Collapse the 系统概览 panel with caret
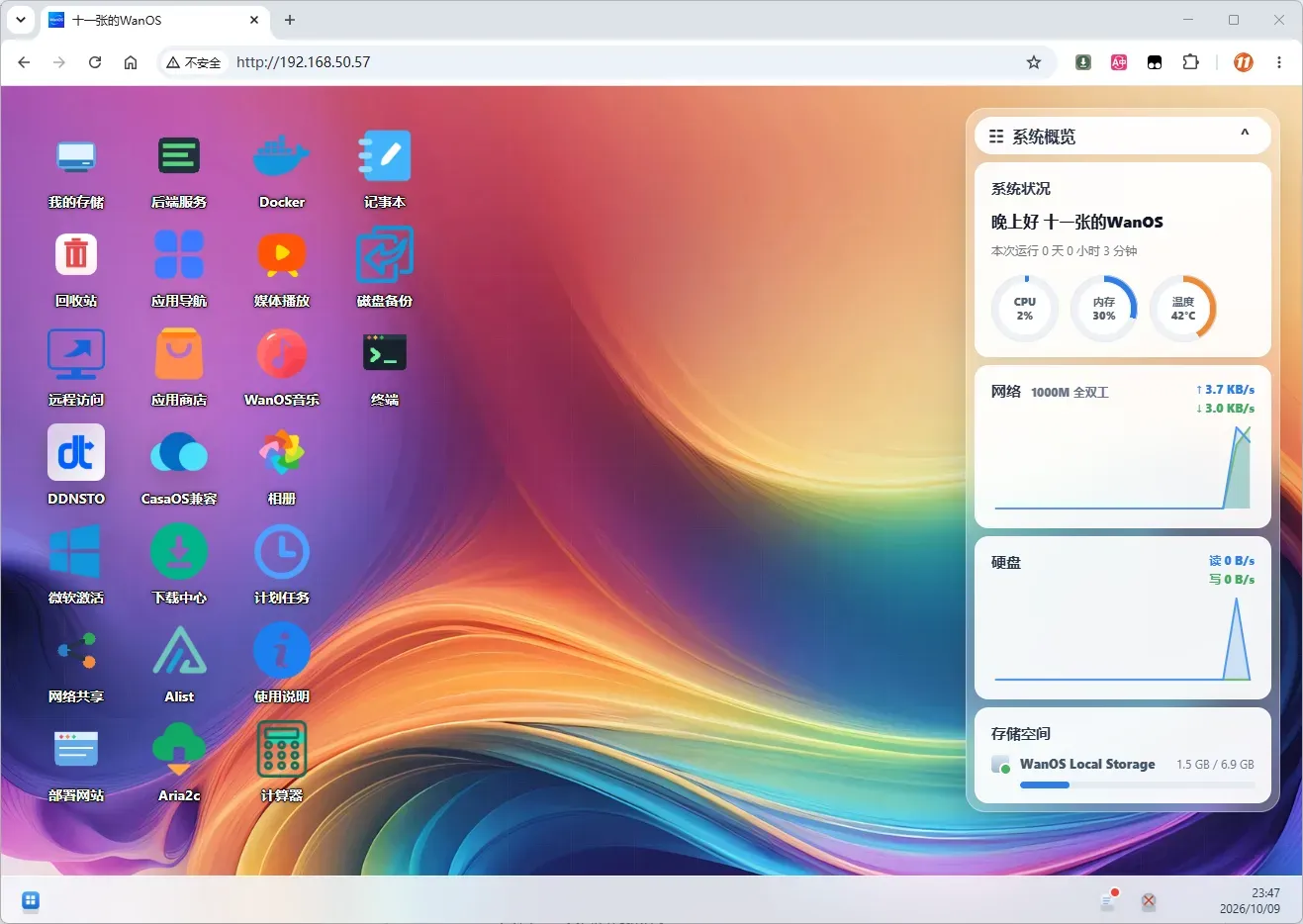The width and height of the screenshot is (1303, 924). [x=1245, y=134]
